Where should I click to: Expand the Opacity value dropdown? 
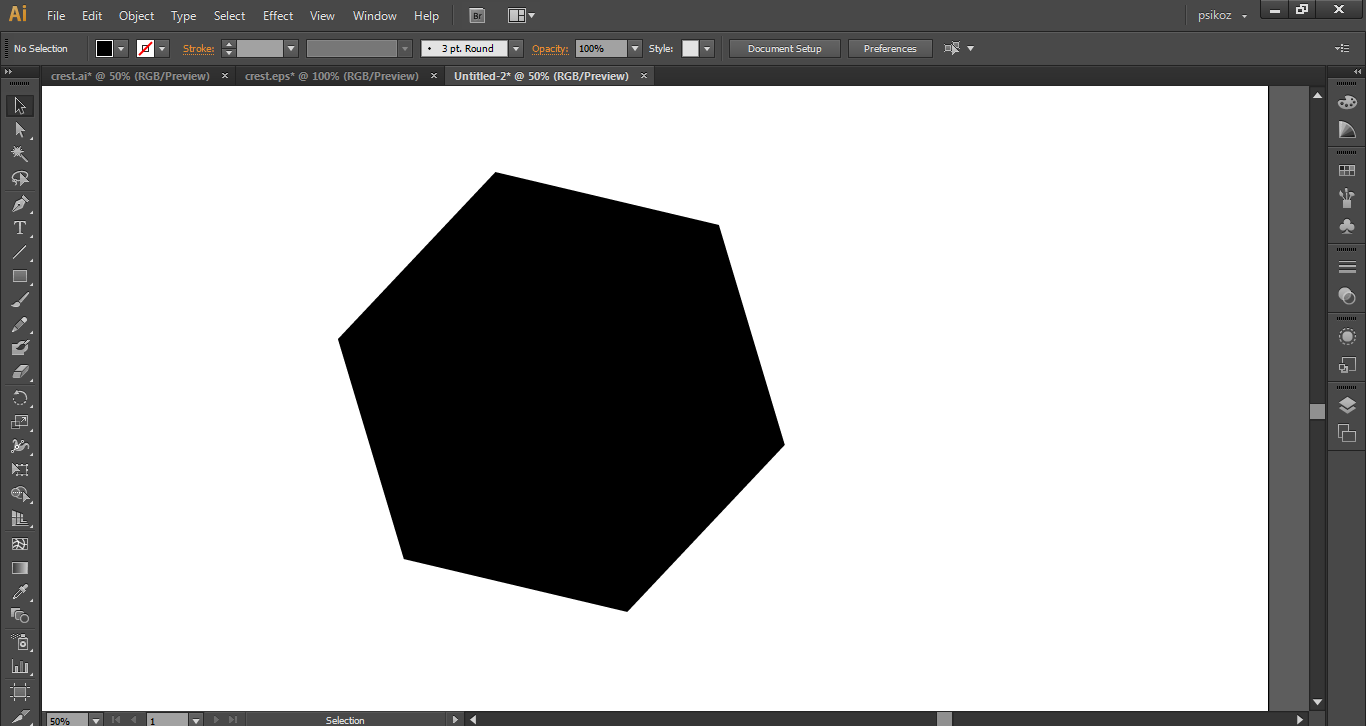click(x=635, y=48)
